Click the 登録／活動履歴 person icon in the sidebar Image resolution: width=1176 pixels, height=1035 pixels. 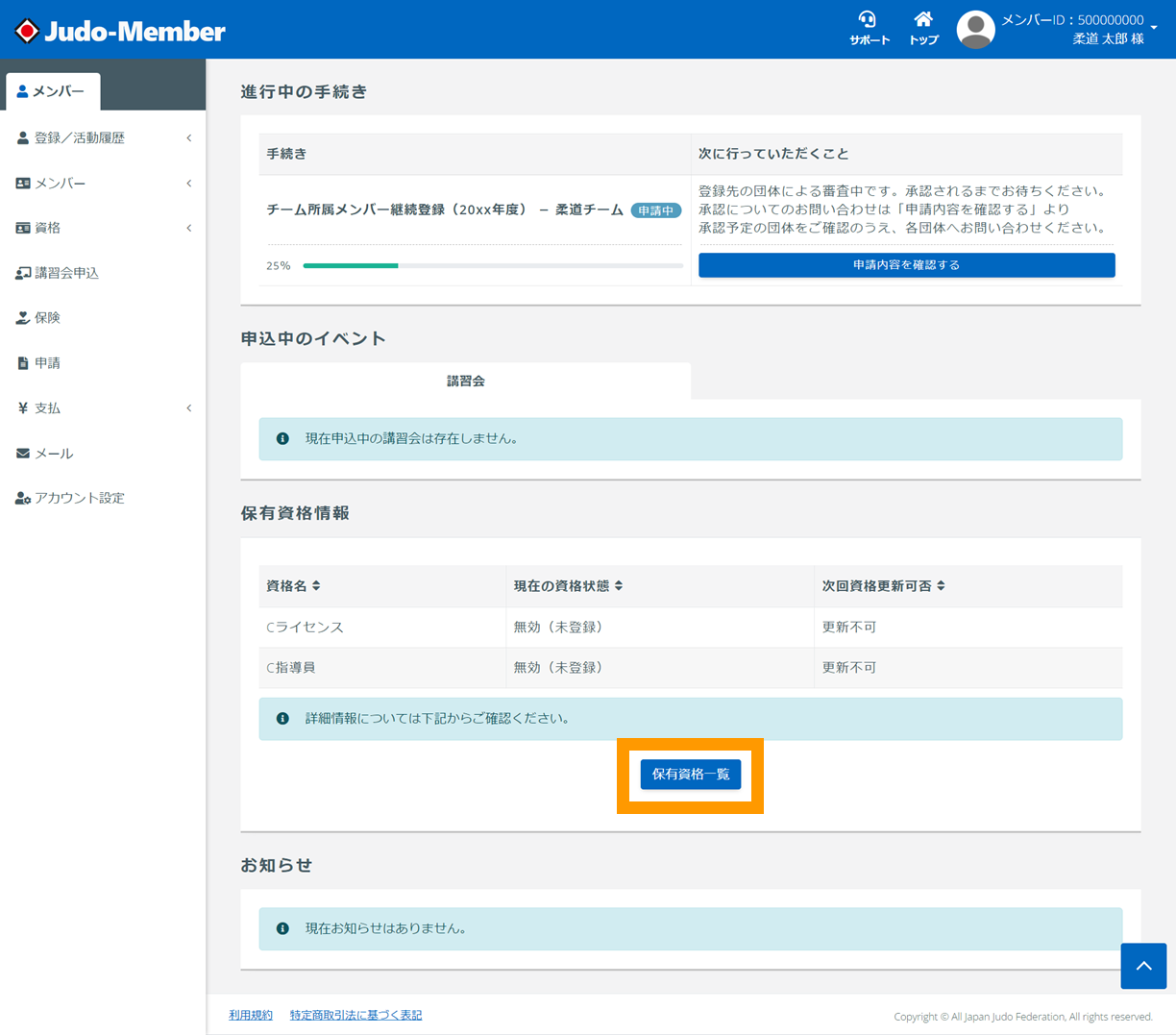tap(23, 138)
